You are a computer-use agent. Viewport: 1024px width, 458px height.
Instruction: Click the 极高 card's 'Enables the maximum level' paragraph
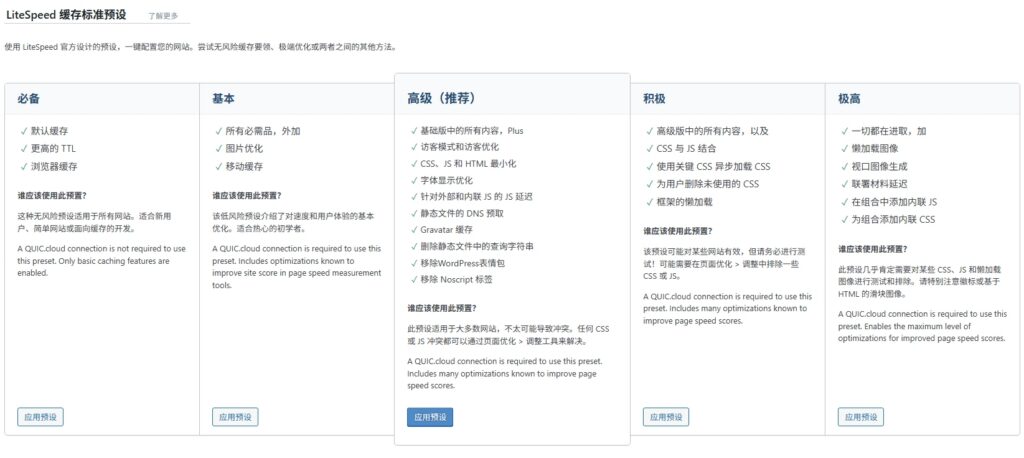click(x=922, y=326)
